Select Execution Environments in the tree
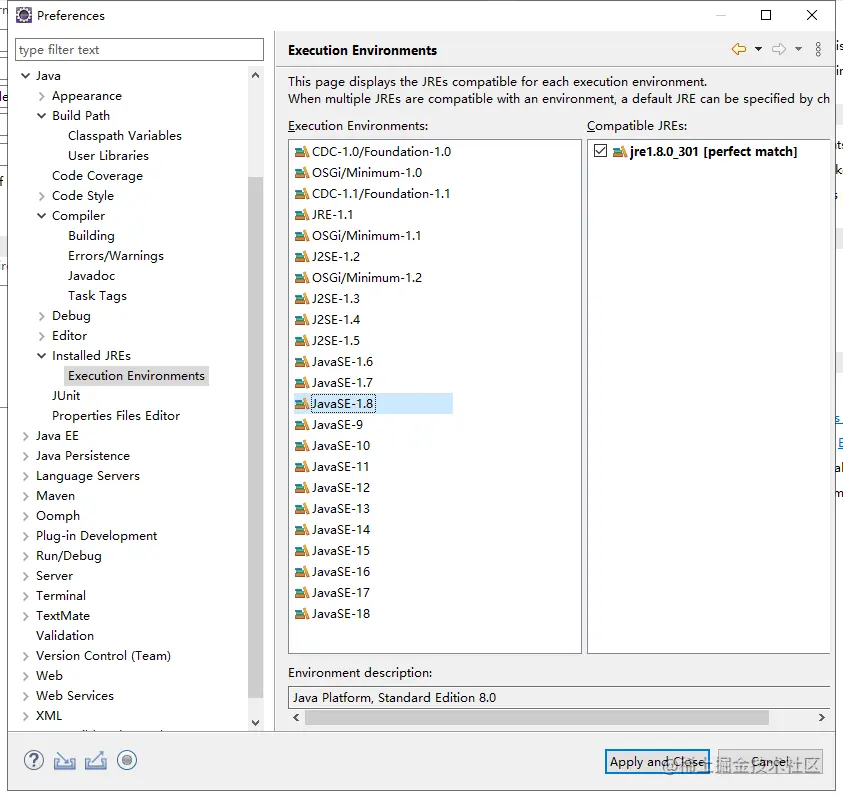The width and height of the screenshot is (843, 798). (x=136, y=376)
